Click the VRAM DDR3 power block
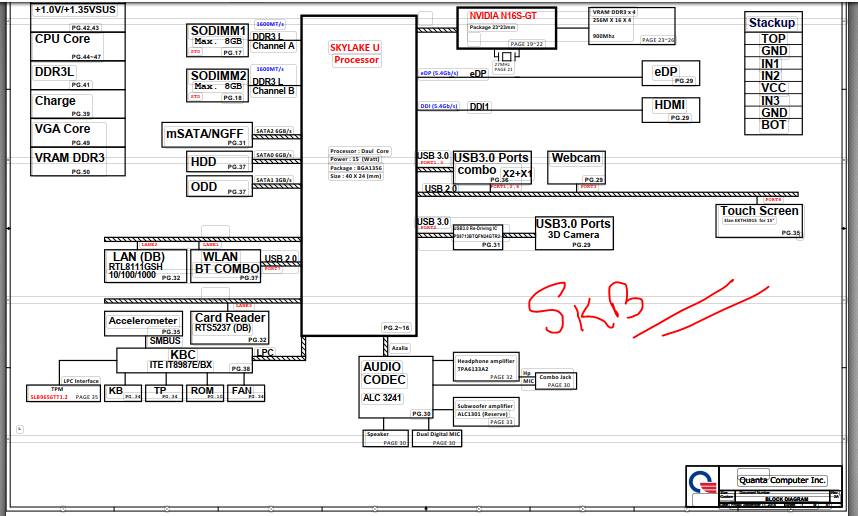Screen dimensions: 858x516 [78, 162]
